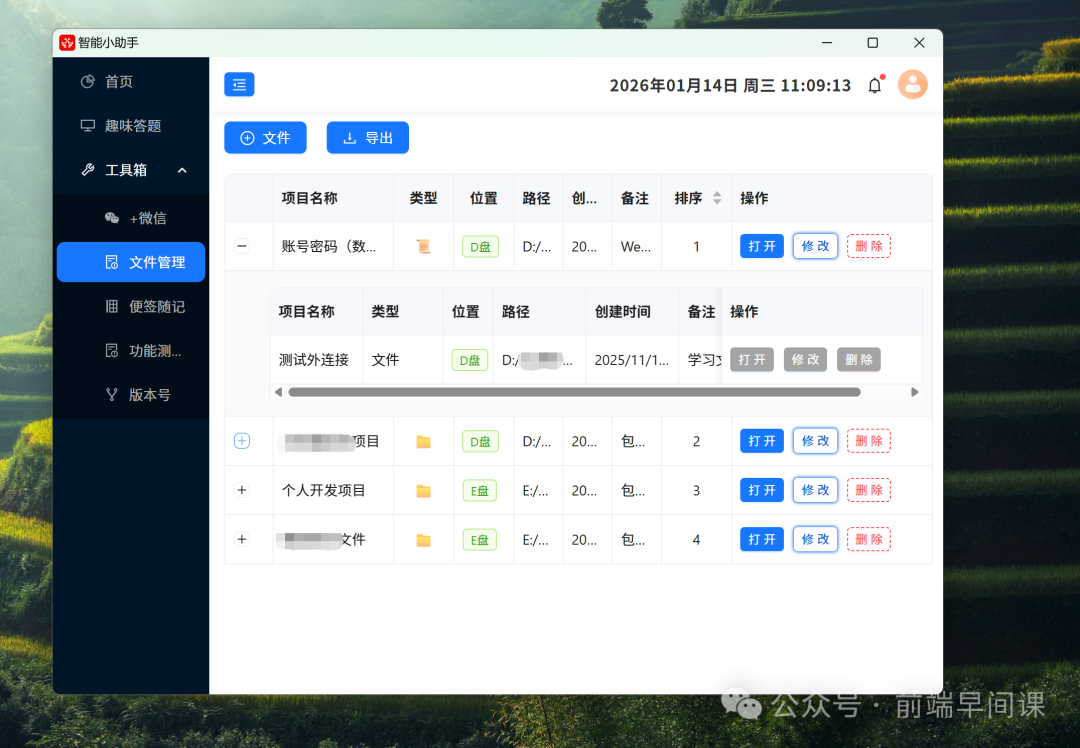Click the date and time display

(730, 85)
